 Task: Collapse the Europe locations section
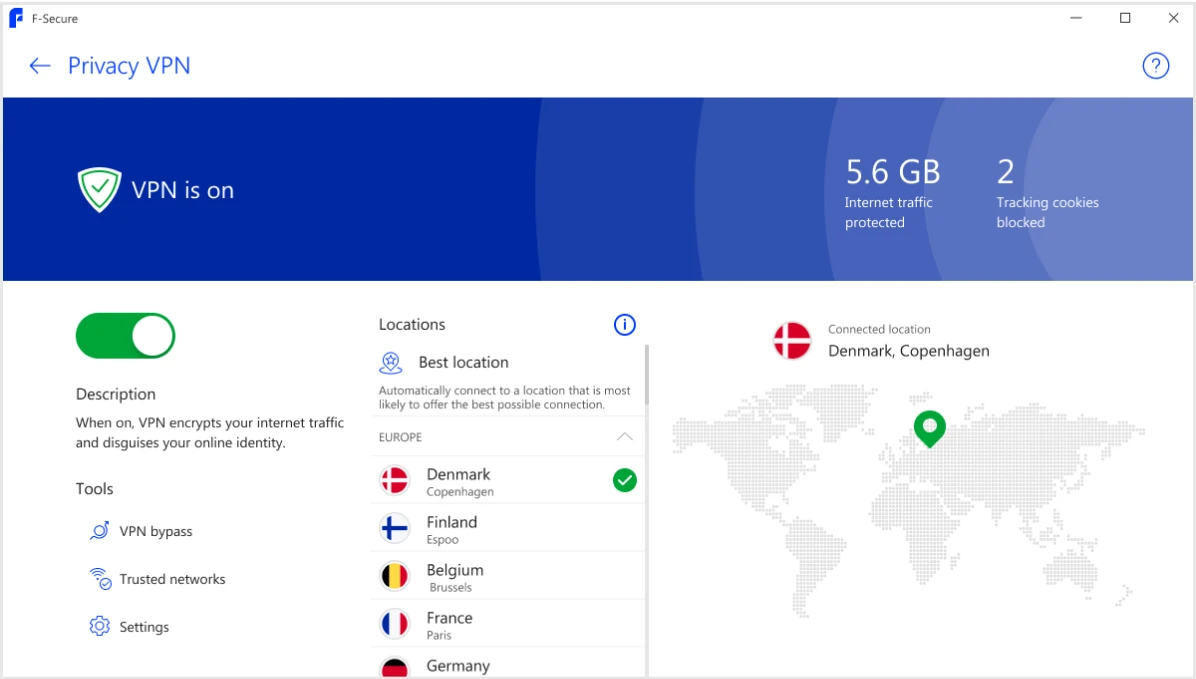624,437
